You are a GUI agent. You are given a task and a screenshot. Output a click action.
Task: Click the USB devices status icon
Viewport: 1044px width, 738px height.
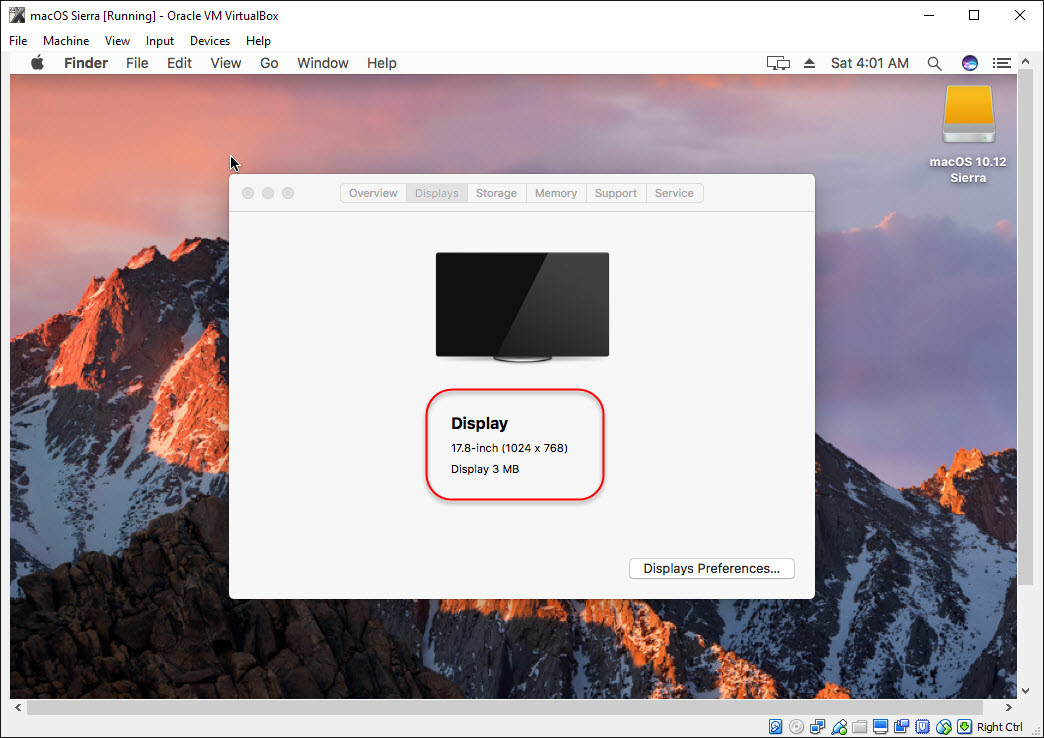click(840, 727)
